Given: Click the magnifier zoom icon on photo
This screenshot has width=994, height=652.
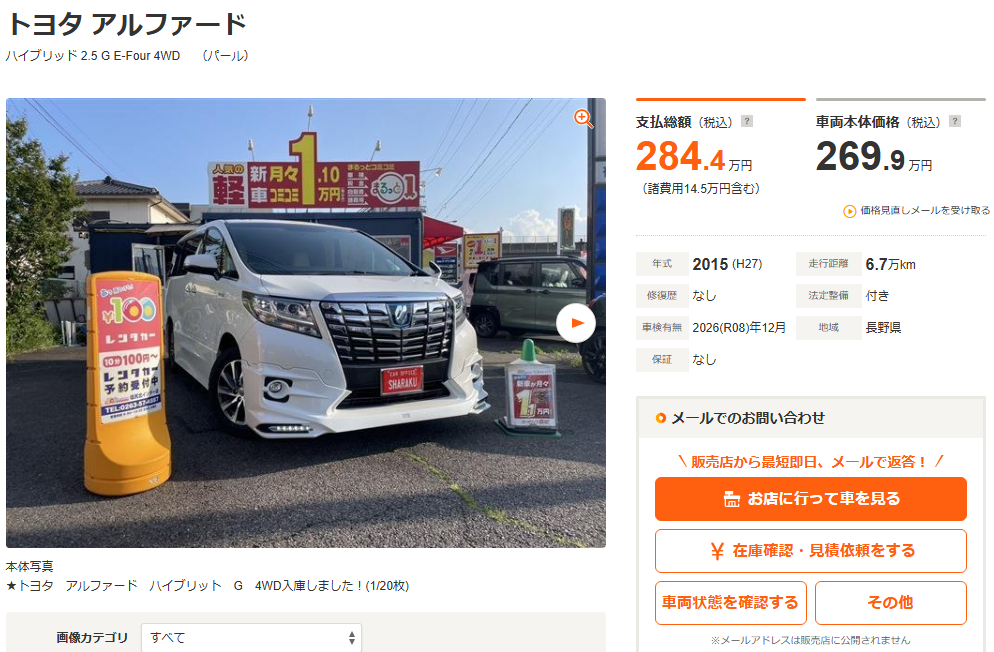Looking at the screenshot, I should [583, 118].
